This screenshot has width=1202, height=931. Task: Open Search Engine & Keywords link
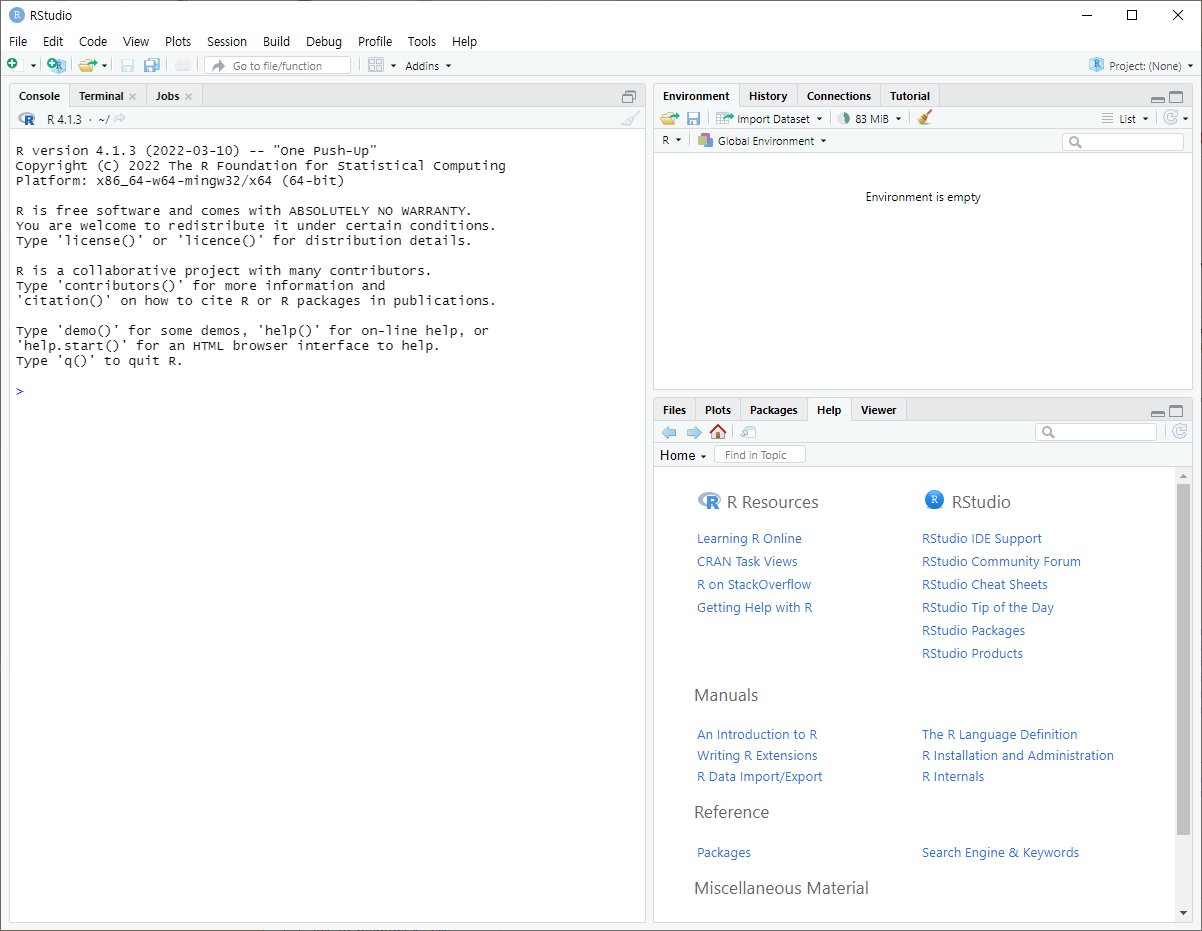click(x=1000, y=852)
